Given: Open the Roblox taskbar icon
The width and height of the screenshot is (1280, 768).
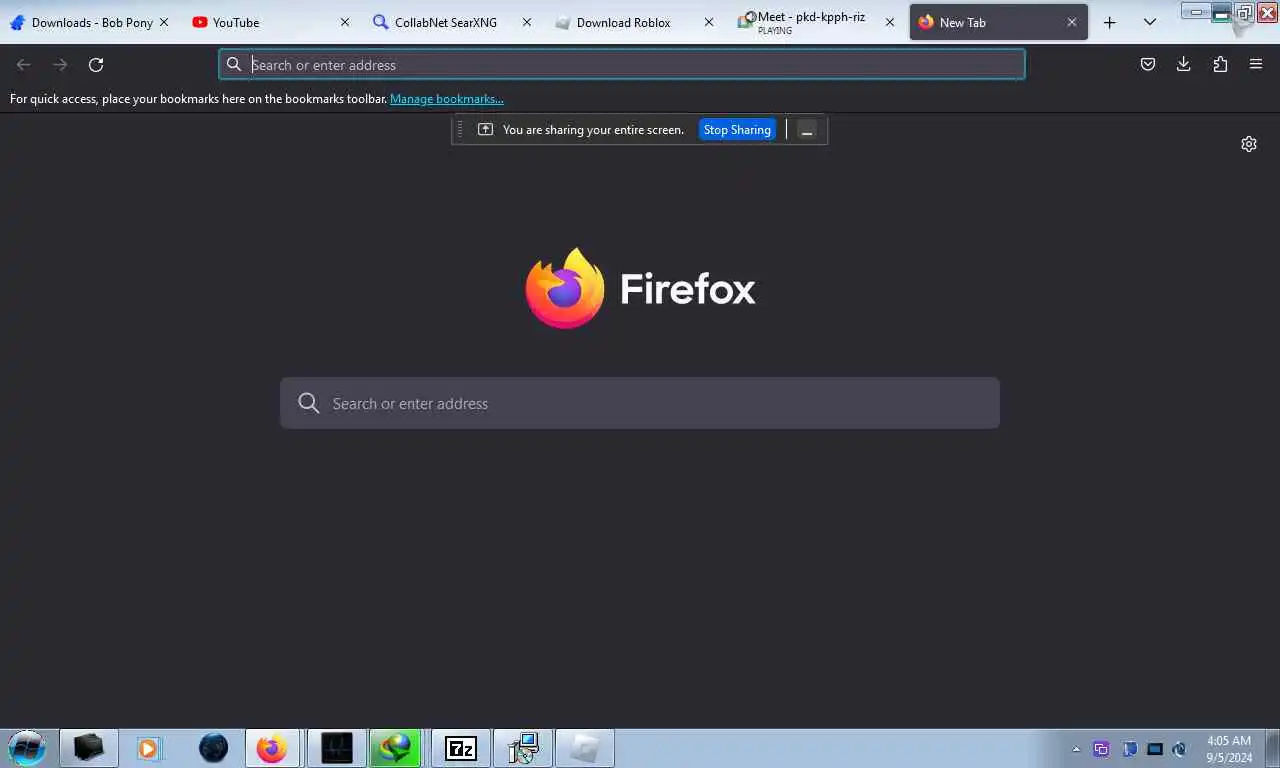Looking at the screenshot, I should [585, 748].
